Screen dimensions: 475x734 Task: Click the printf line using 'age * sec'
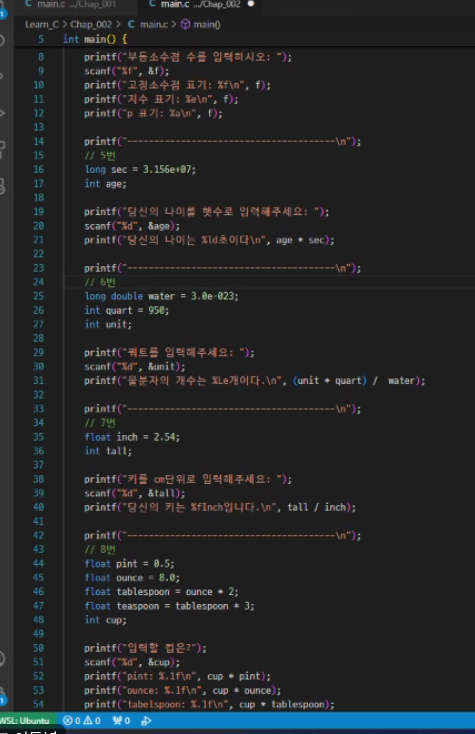pyautogui.click(x=209, y=240)
